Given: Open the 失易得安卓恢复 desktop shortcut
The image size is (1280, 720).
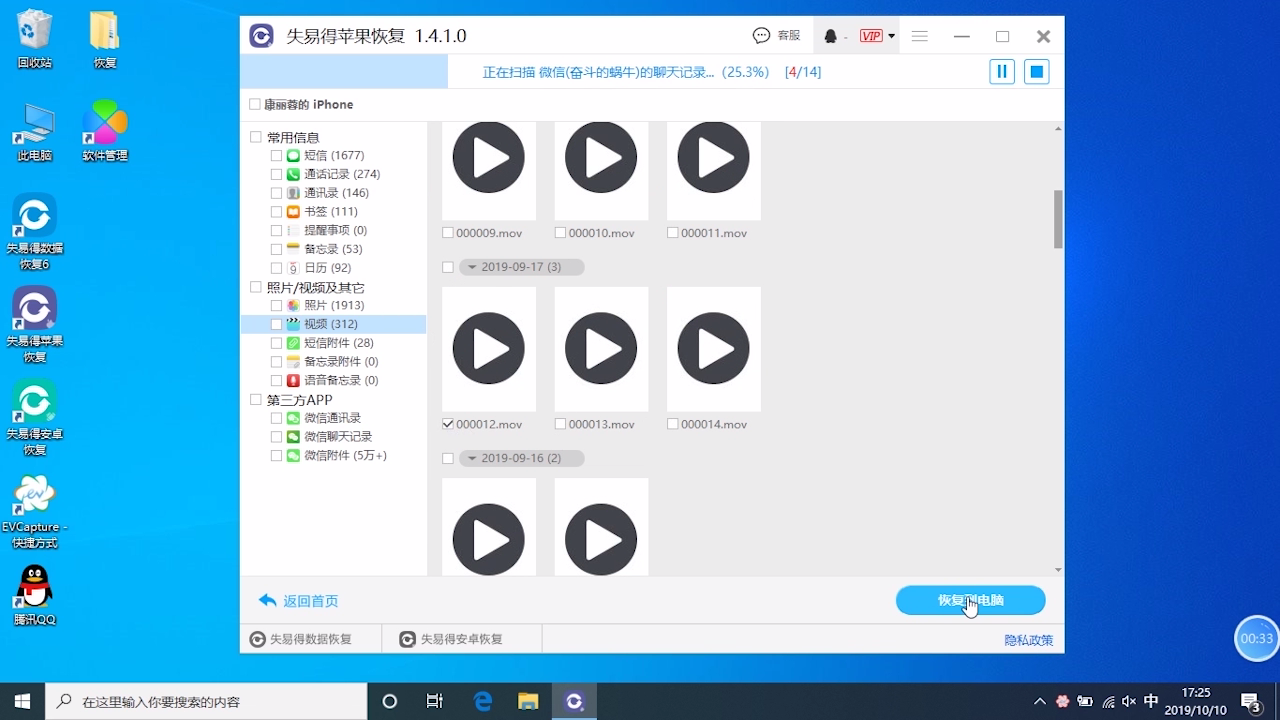Looking at the screenshot, I should (35, 419).
